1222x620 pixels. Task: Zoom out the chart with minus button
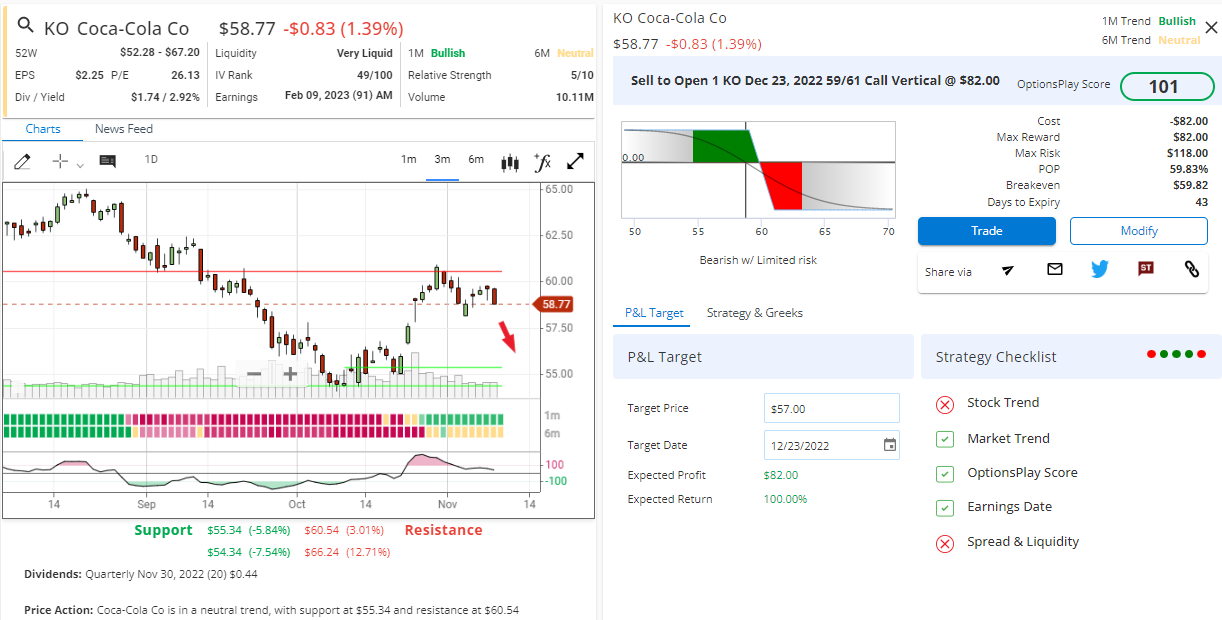tap(254, 374)
